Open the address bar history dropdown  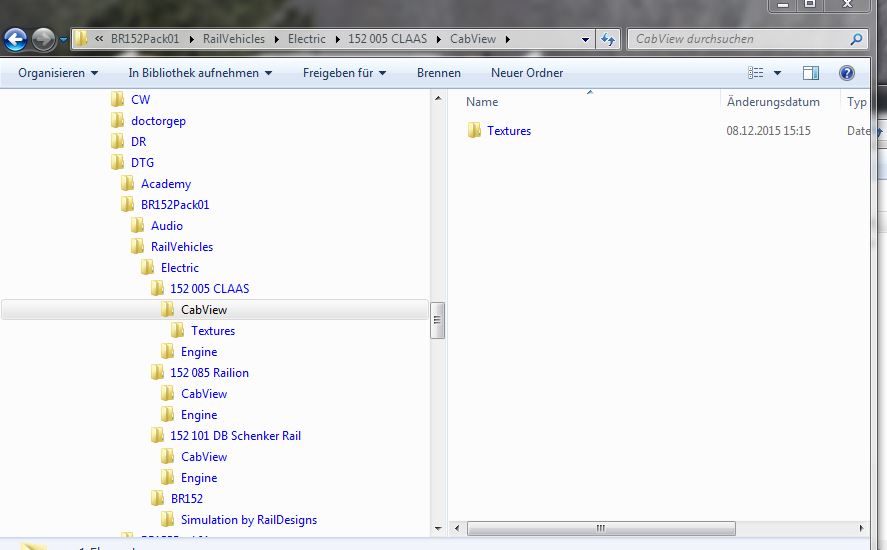(585, 40)
